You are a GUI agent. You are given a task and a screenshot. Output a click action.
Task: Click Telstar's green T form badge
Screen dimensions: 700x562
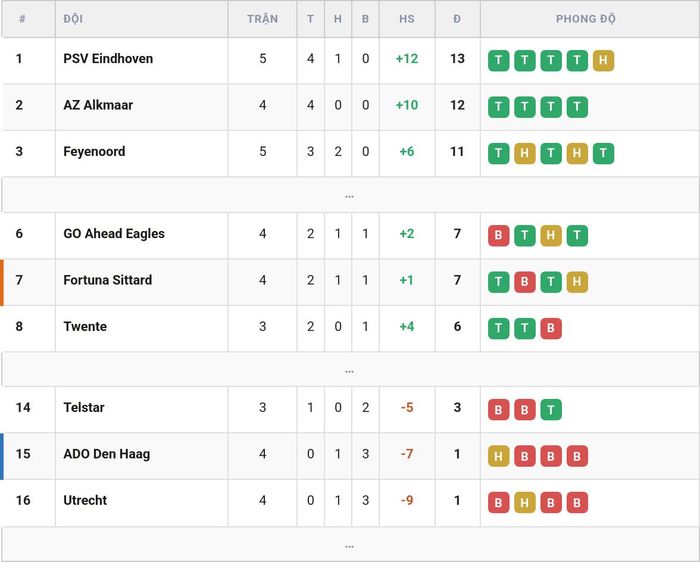[x=551, y=409]
